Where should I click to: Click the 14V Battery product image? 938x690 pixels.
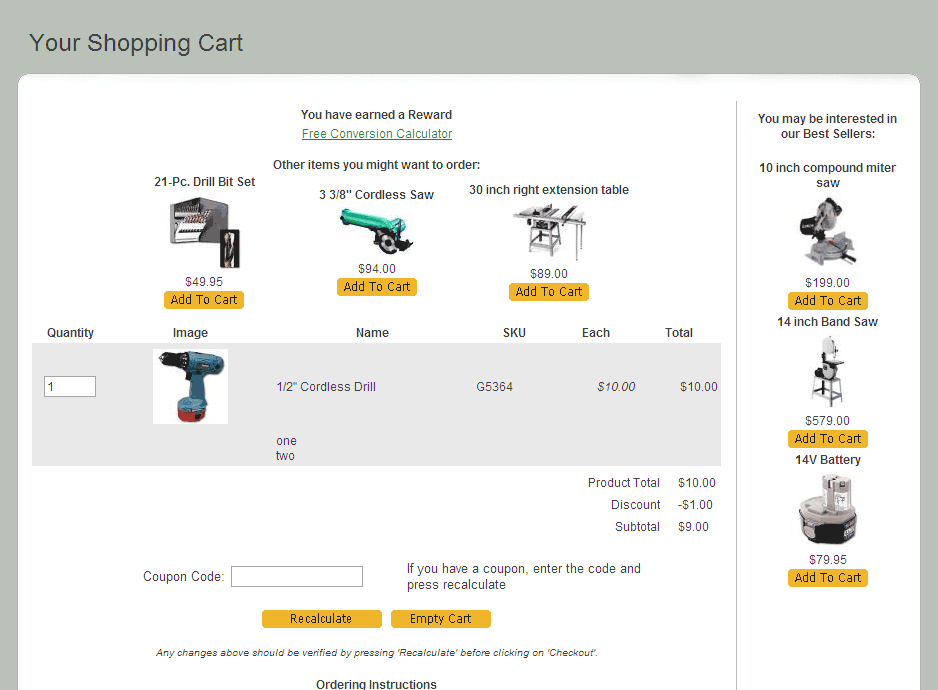(x=827, y=510)
